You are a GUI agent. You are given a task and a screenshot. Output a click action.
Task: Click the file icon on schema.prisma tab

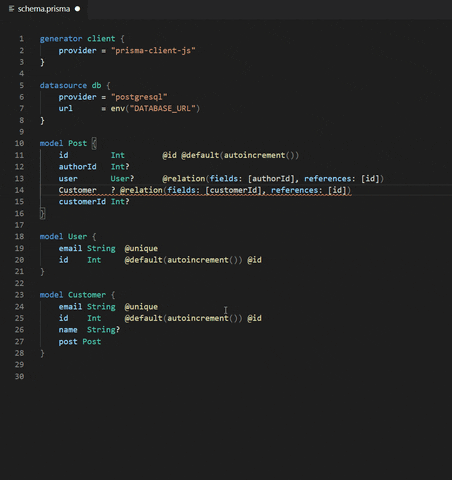[11, 9]
